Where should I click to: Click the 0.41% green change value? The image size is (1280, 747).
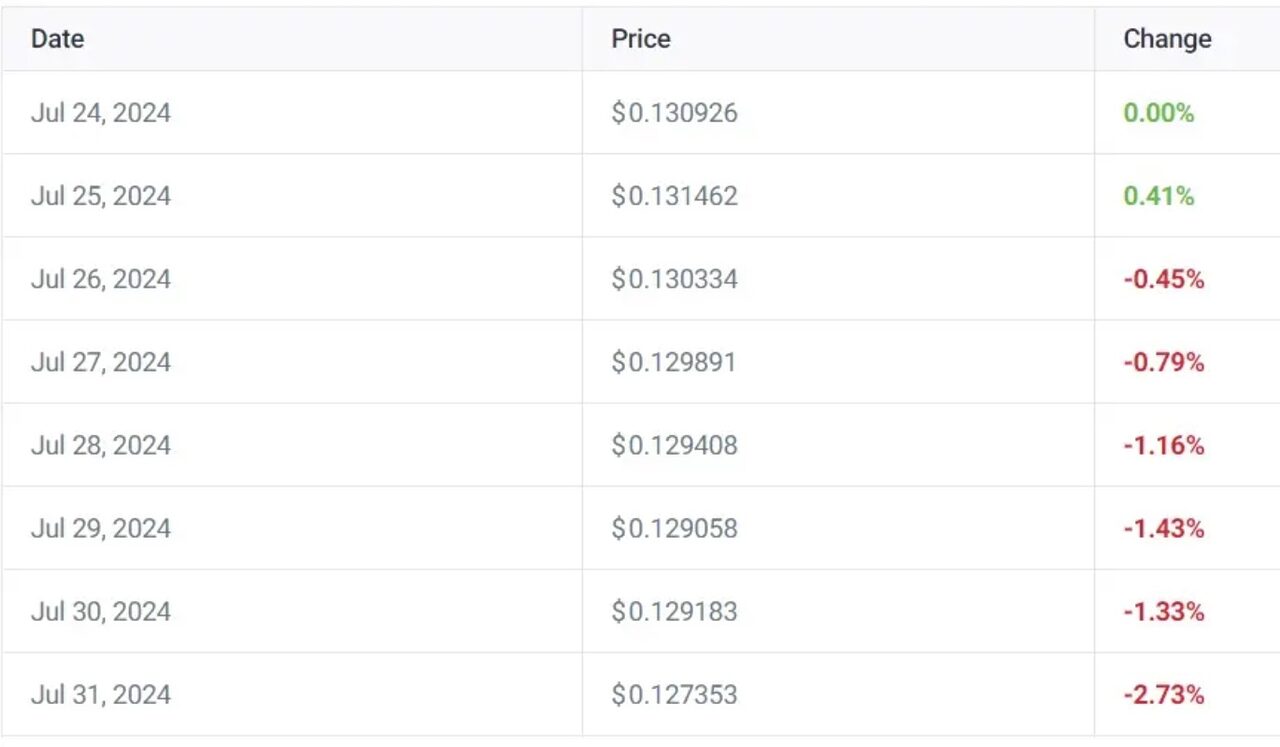tap(1159, 196)
